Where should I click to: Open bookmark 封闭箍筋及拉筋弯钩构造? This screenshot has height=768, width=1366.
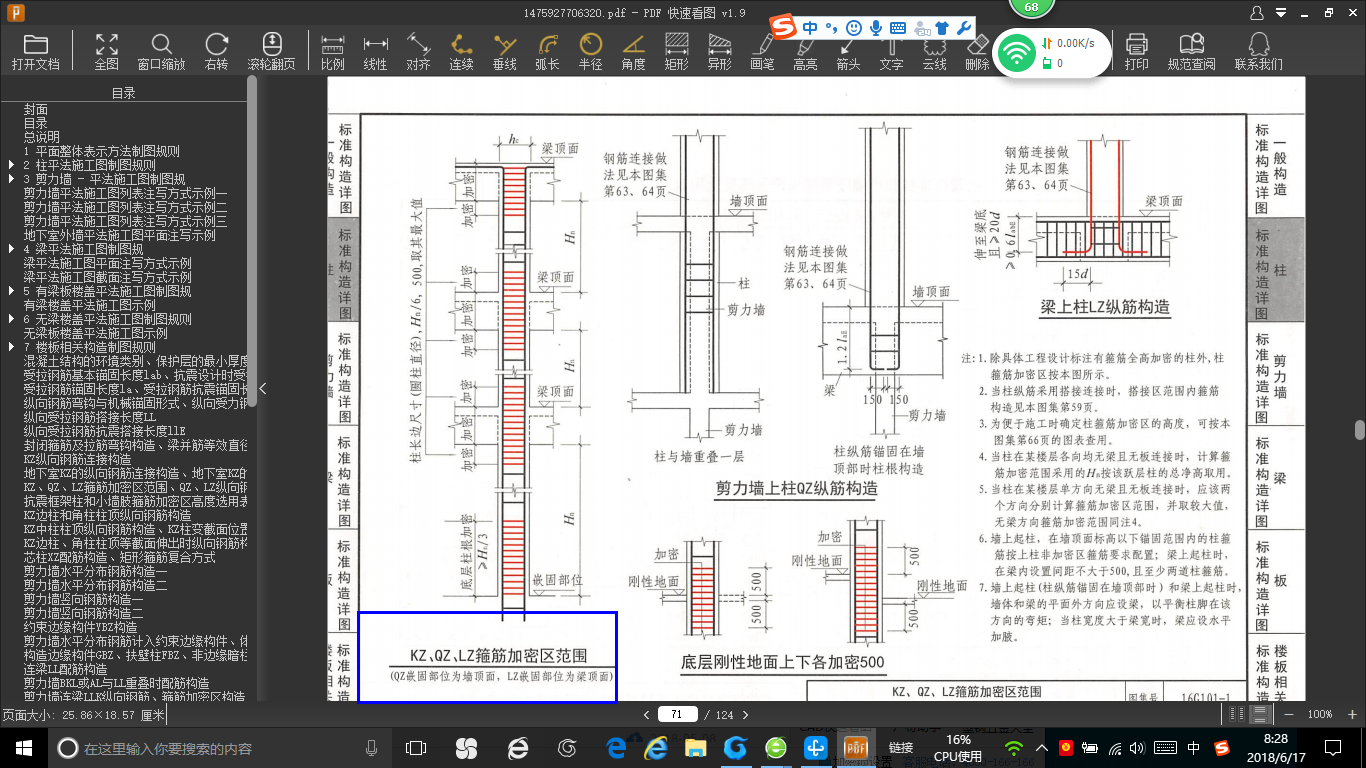pyautogui.click(x=136, y=445)
